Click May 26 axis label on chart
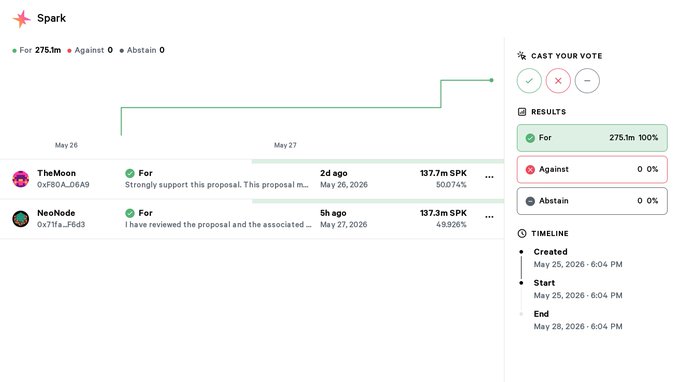 66,145
